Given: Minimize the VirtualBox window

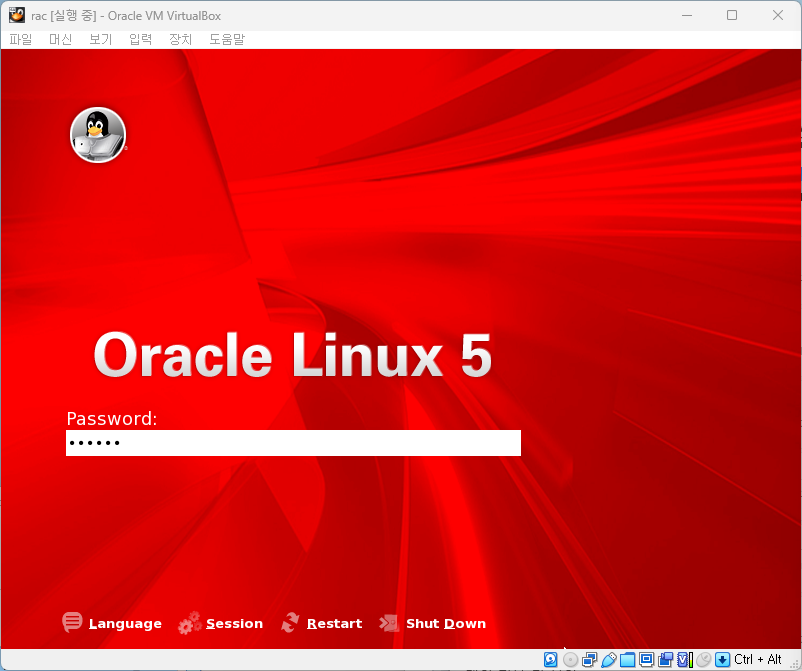Looking at the screenshot, I should (x=687, y=15).
